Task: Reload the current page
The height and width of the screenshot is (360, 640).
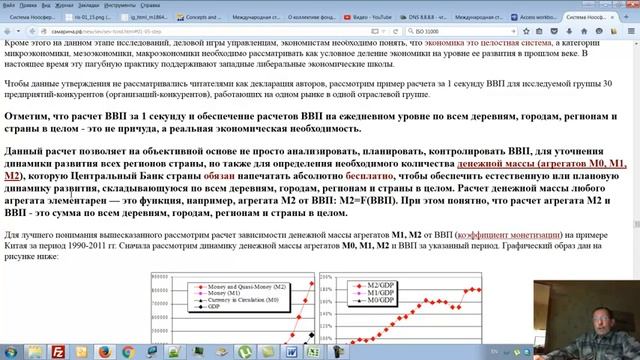Action: 395,31
